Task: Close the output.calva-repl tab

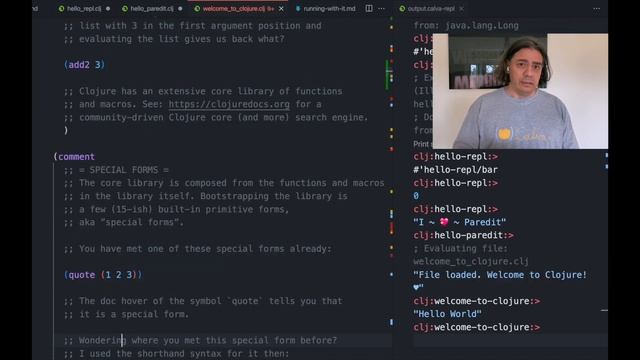Action: (x=461, y=9)
